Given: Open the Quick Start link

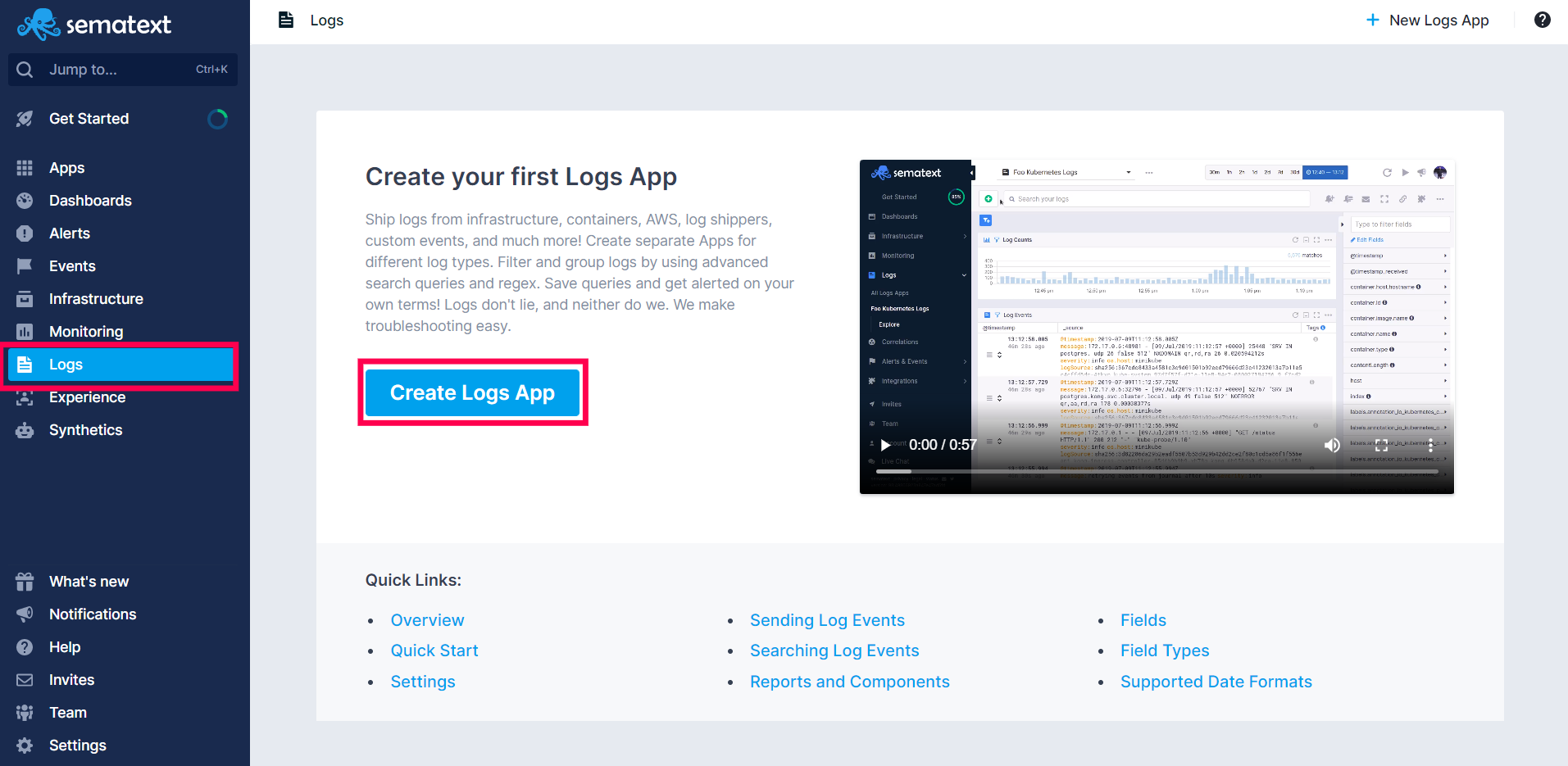Looking at the screenshot, I should [x=434, y=650].
